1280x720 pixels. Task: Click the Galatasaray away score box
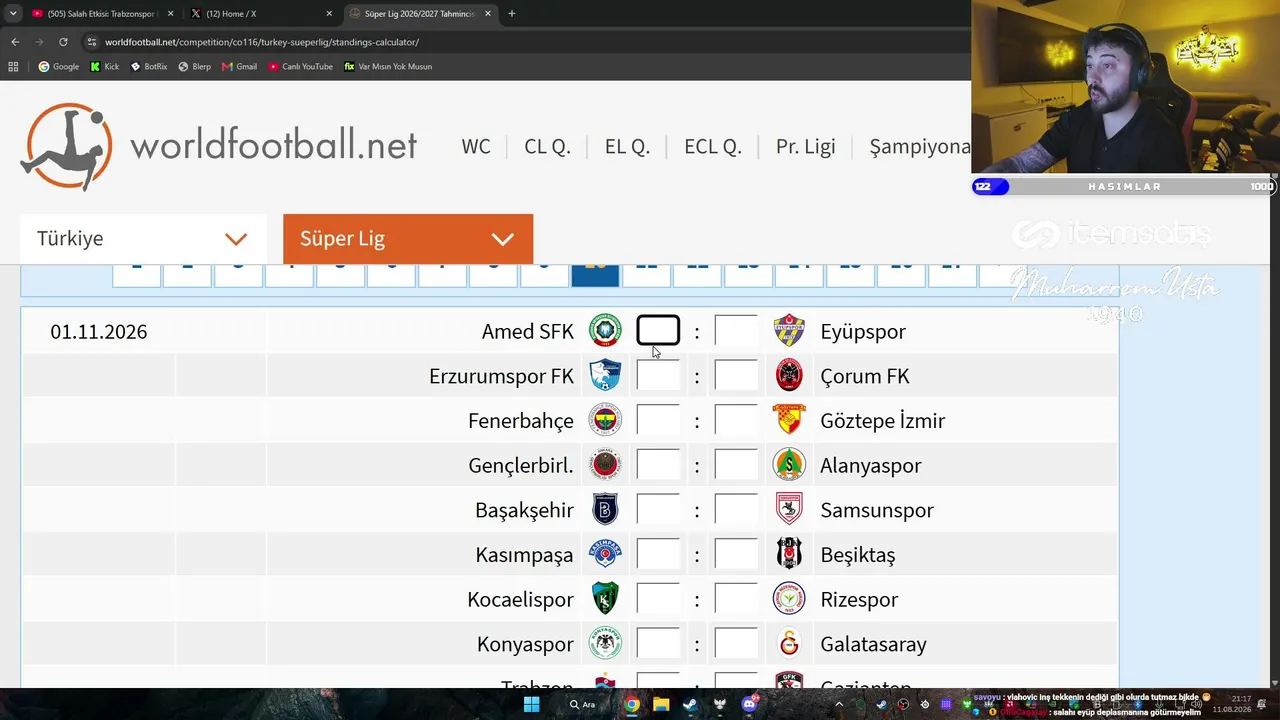coord(736,644)
